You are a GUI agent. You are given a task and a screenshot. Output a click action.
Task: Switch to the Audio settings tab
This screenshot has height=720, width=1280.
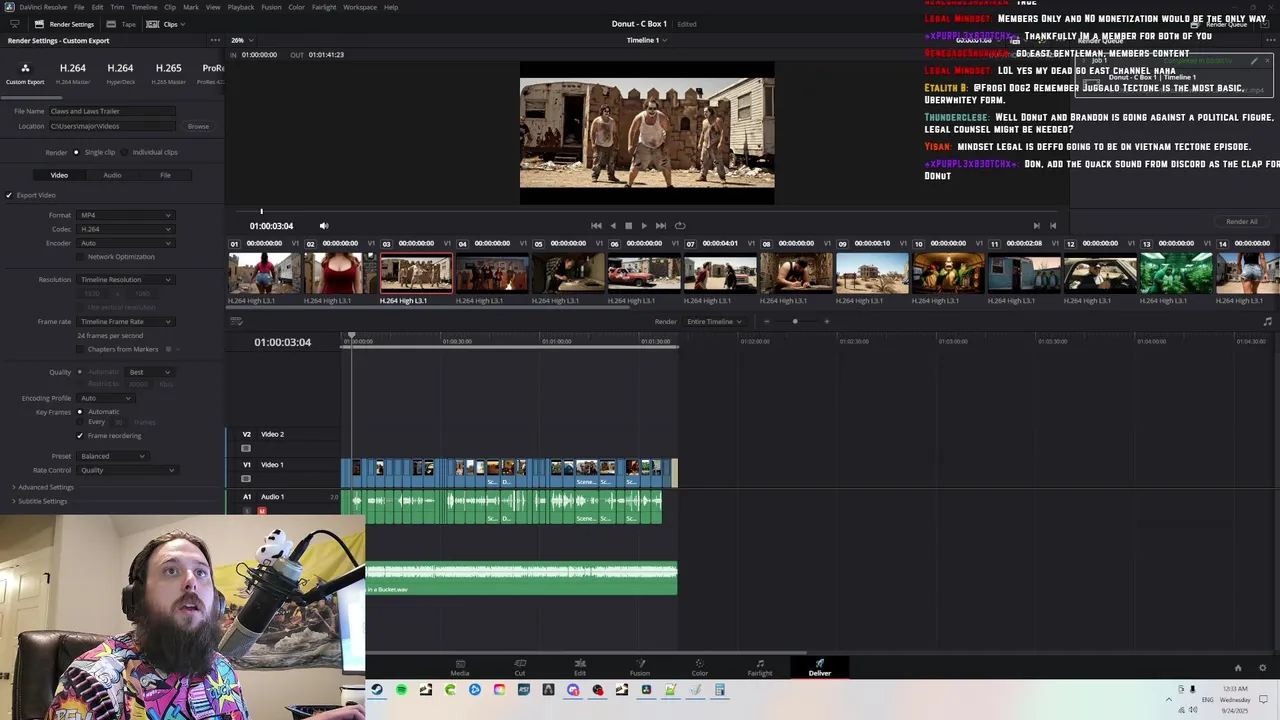click(x=112, y=175)
